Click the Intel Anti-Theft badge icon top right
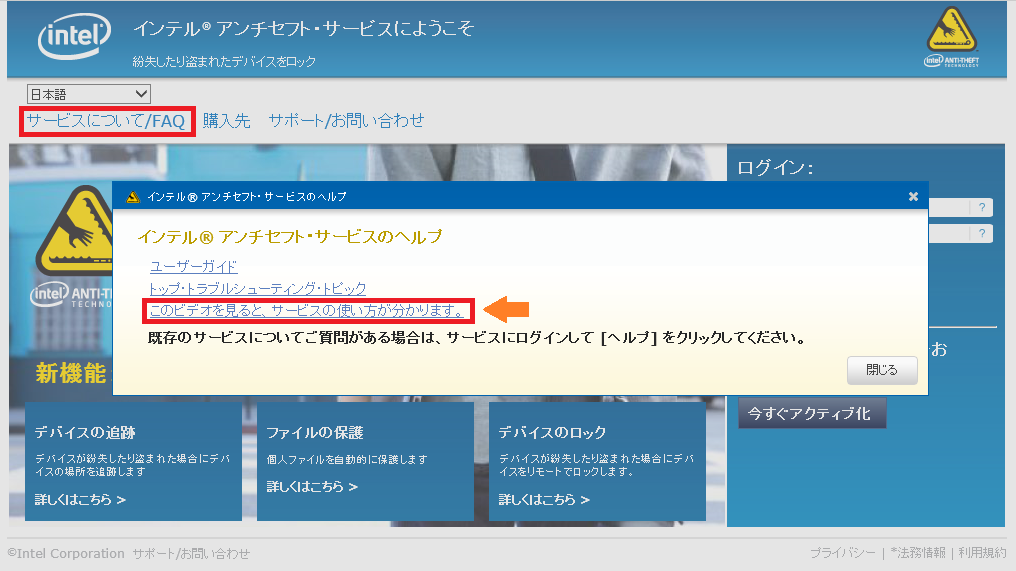 951,36
